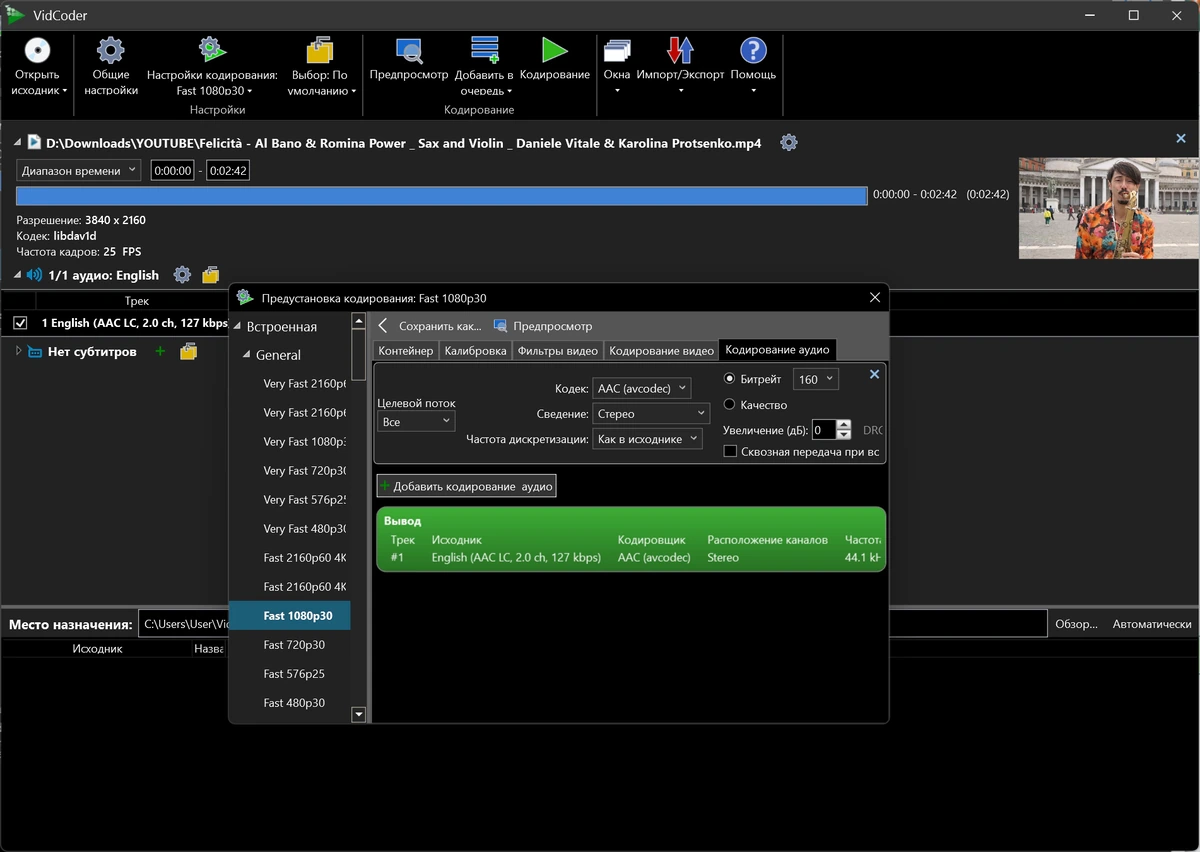The width and height of the screenshot is (1200, 852).
Task: Click start time field 0:00:00
Action: tap(172, 171)
